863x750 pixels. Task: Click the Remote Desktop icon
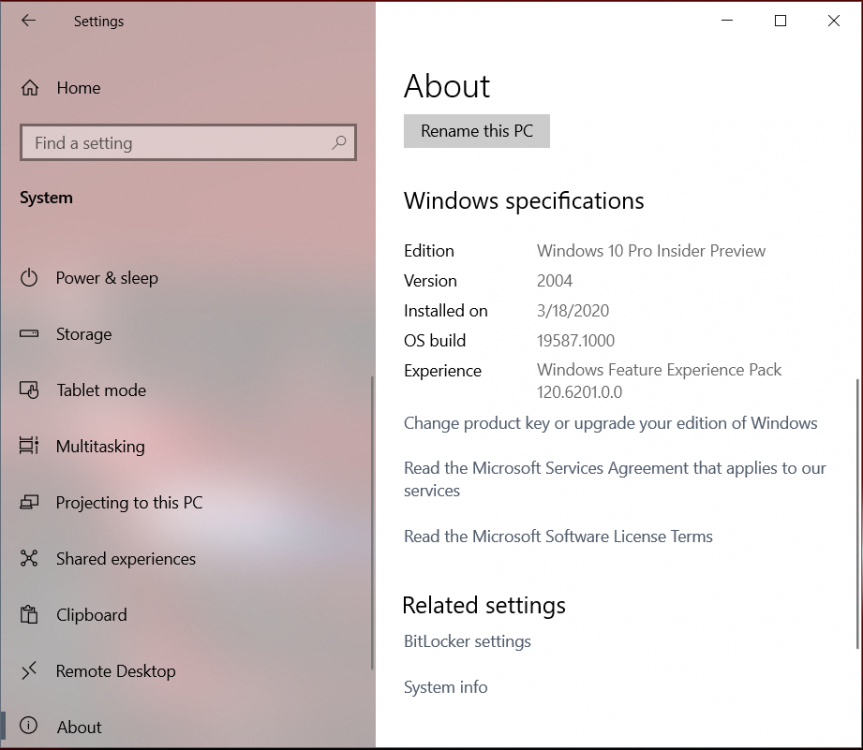point(29,671)
